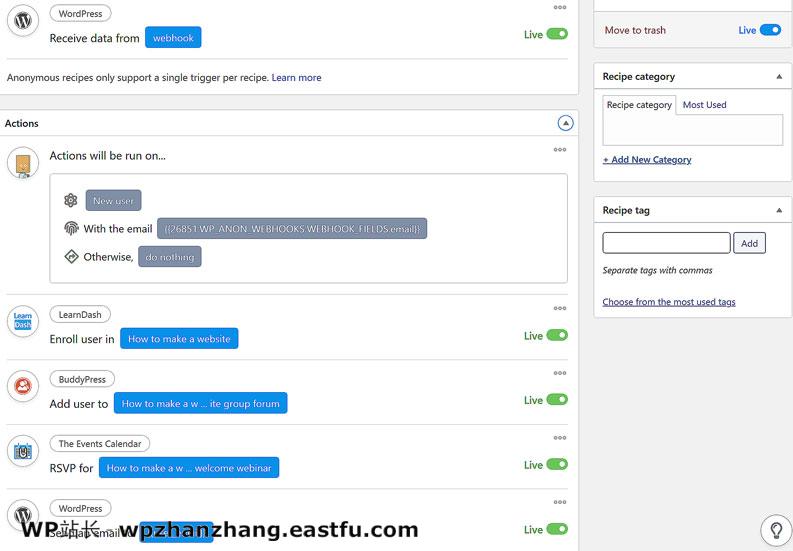Open the Learn more link

pyautogui.click(x=296, y=77)
